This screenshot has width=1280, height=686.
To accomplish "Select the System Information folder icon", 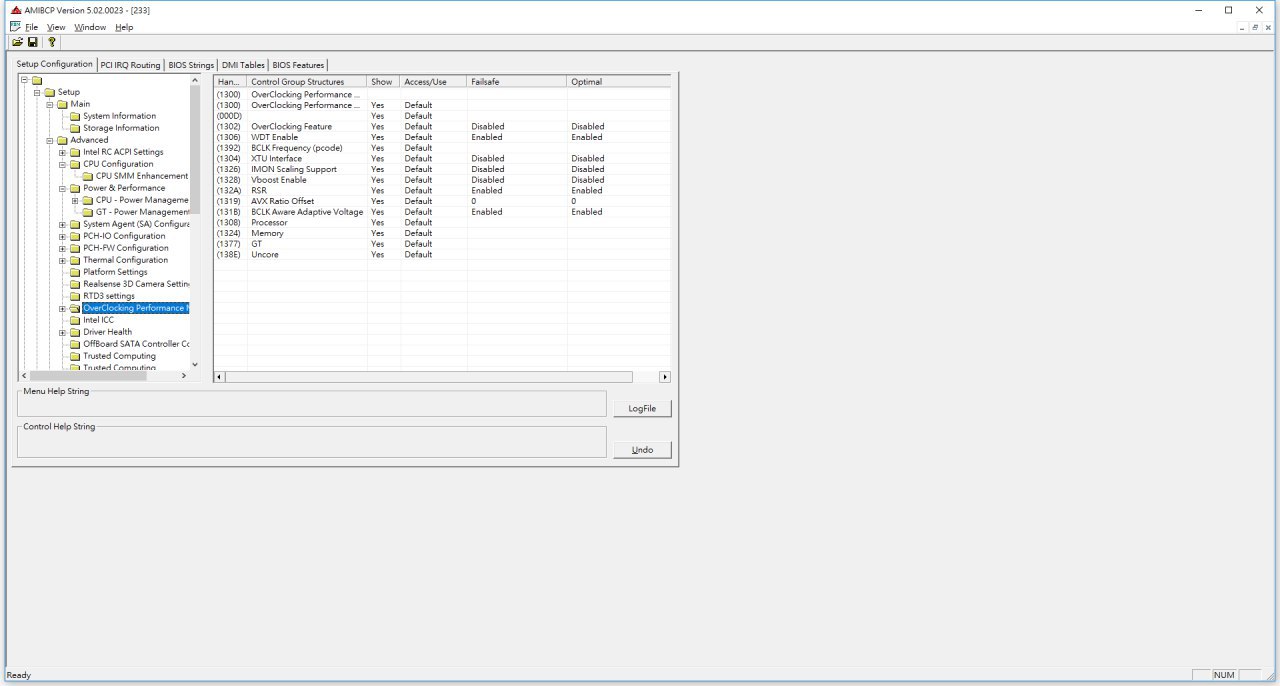I will [x=74, y=116].
